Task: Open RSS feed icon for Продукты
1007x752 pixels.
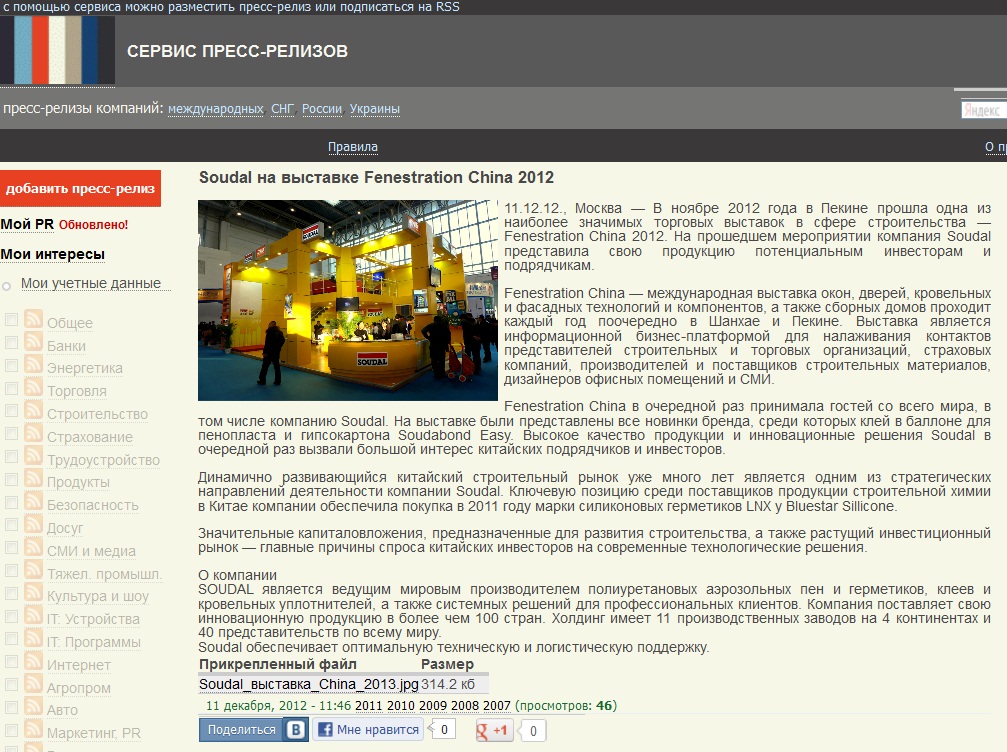Action: click(33, 479)
